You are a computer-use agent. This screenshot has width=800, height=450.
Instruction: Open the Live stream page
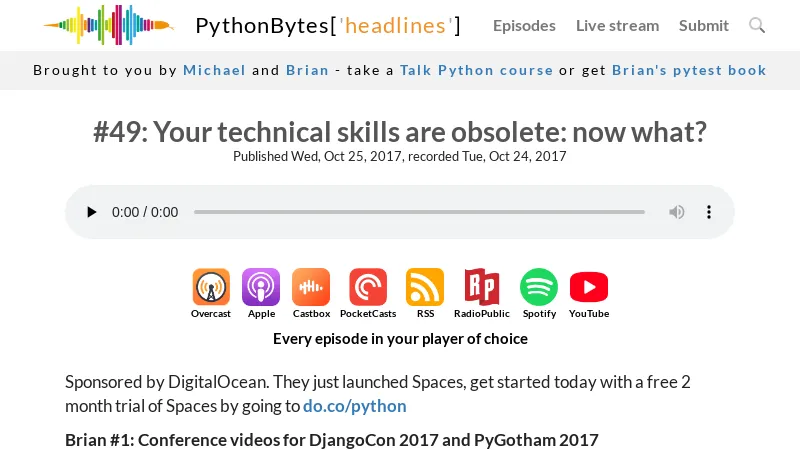[617, 26]
